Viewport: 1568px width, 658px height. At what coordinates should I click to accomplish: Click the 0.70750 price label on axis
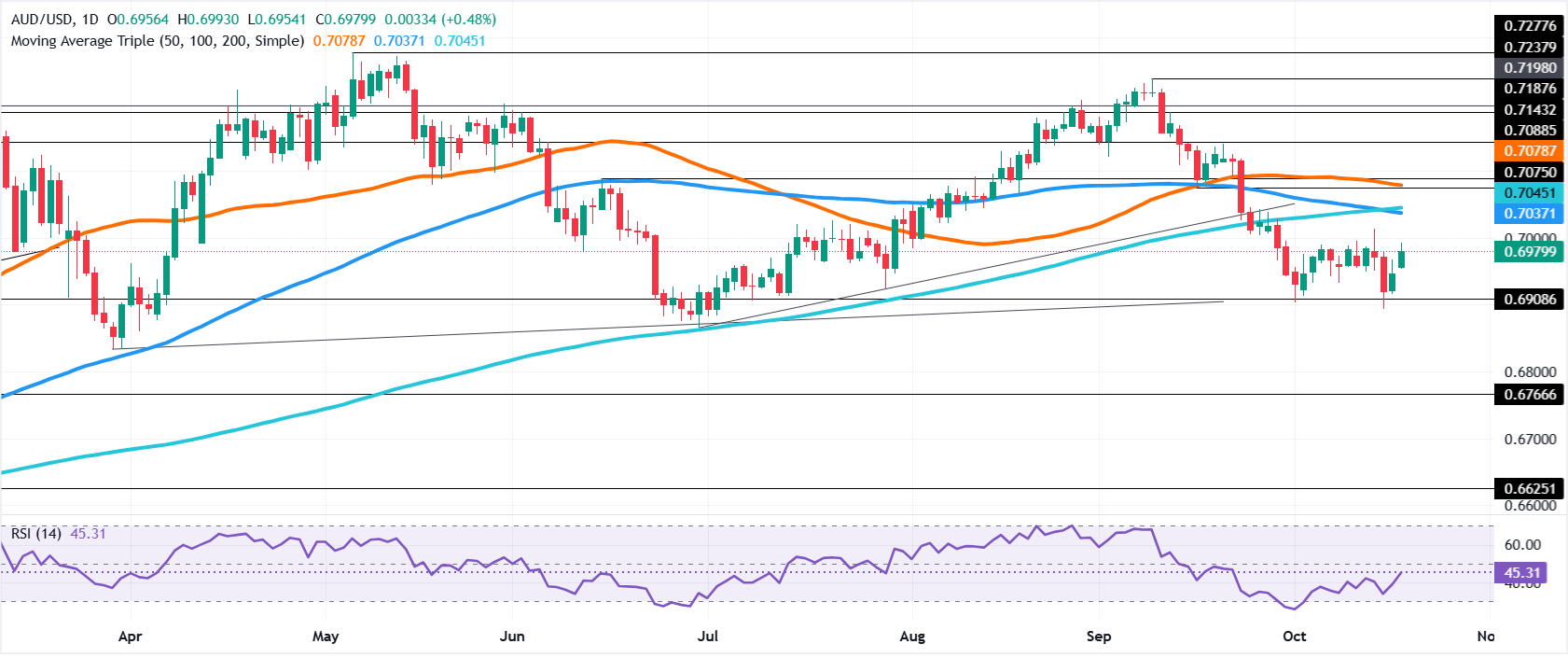tap(1530, 173)
